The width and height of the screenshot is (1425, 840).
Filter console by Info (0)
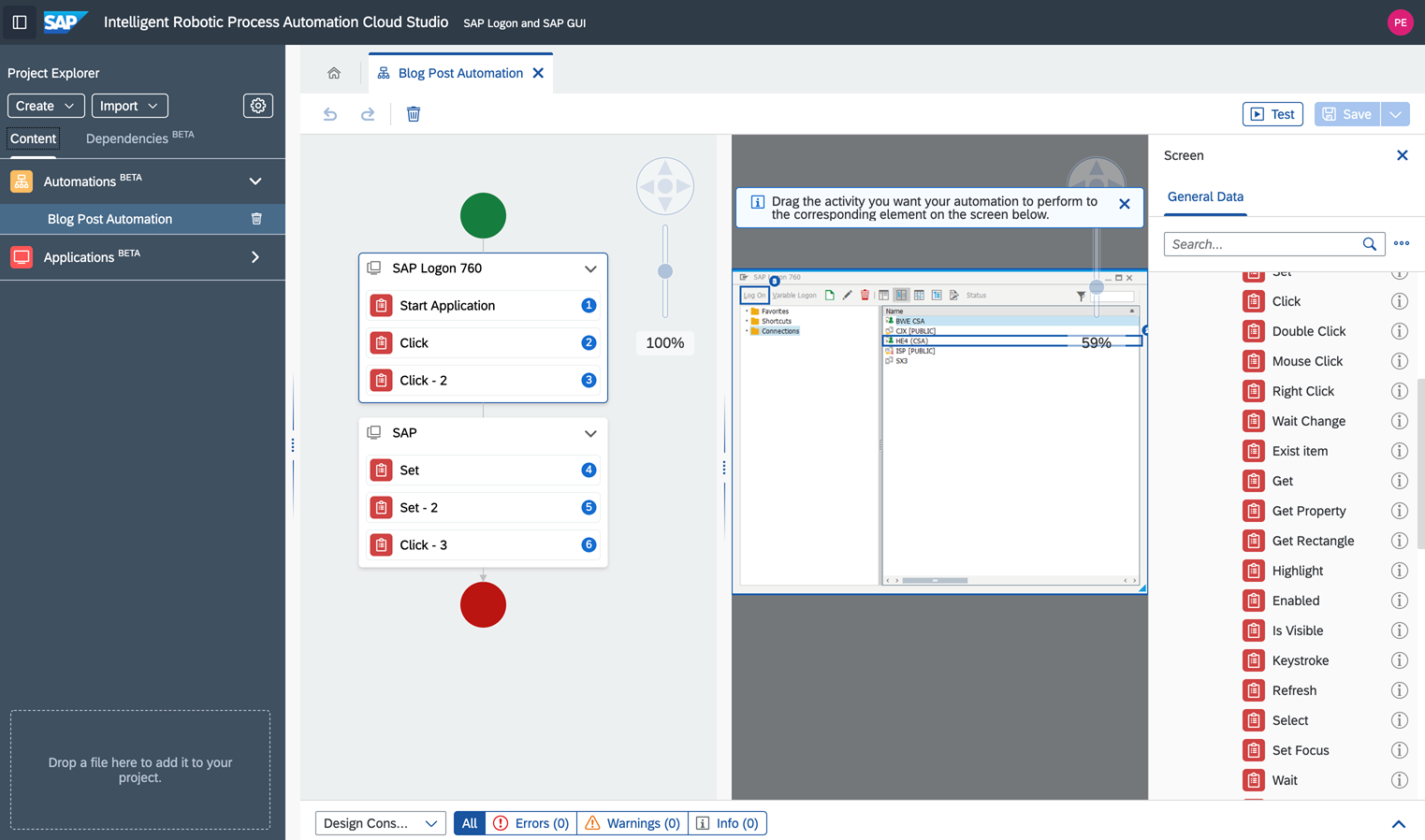pyautogui.click(x=728, y=823)
